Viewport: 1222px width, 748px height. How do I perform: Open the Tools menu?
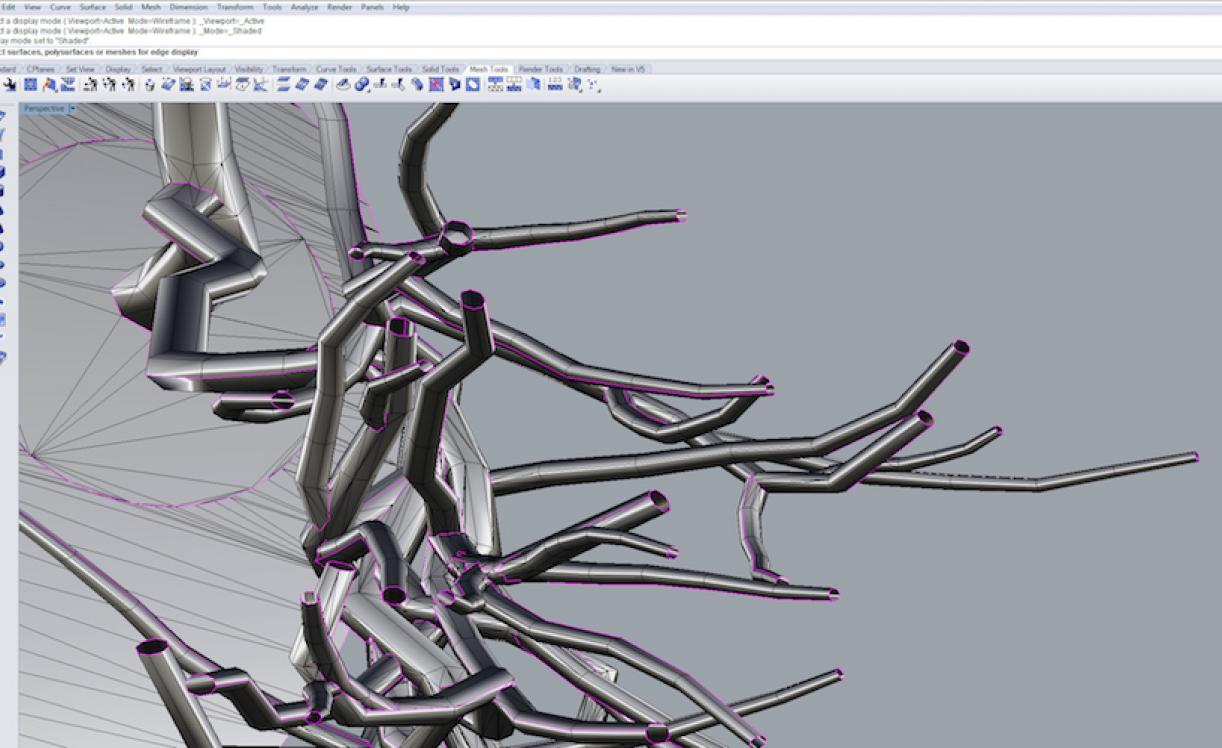(272, 7)
